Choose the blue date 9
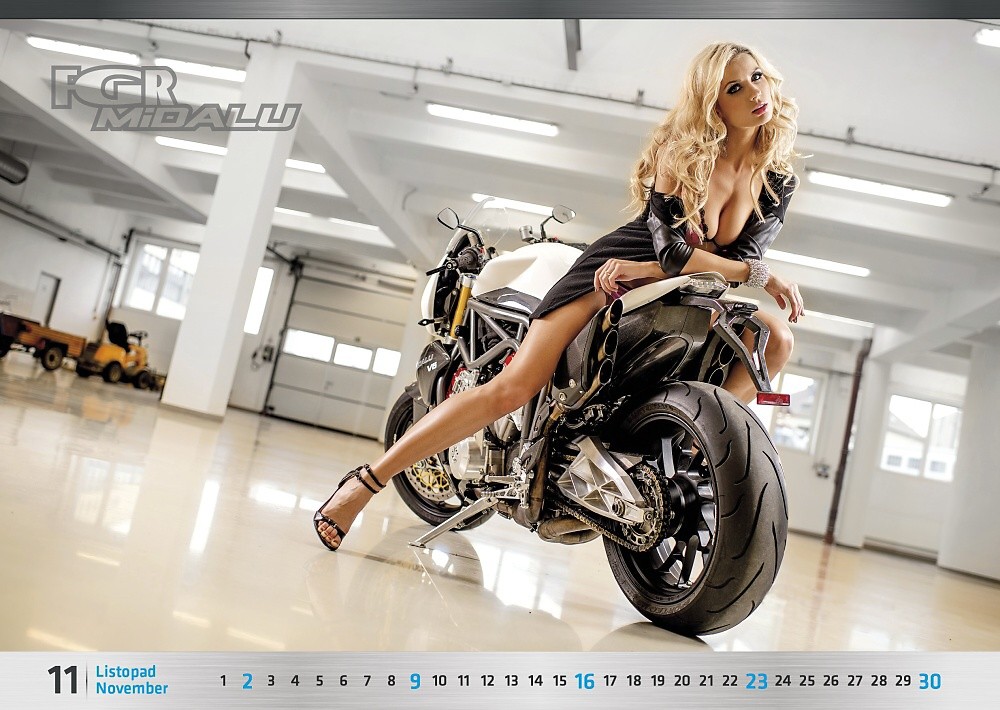Viewport: 1000px width, 710px height. pyautogui.click(x=415, y=681)
